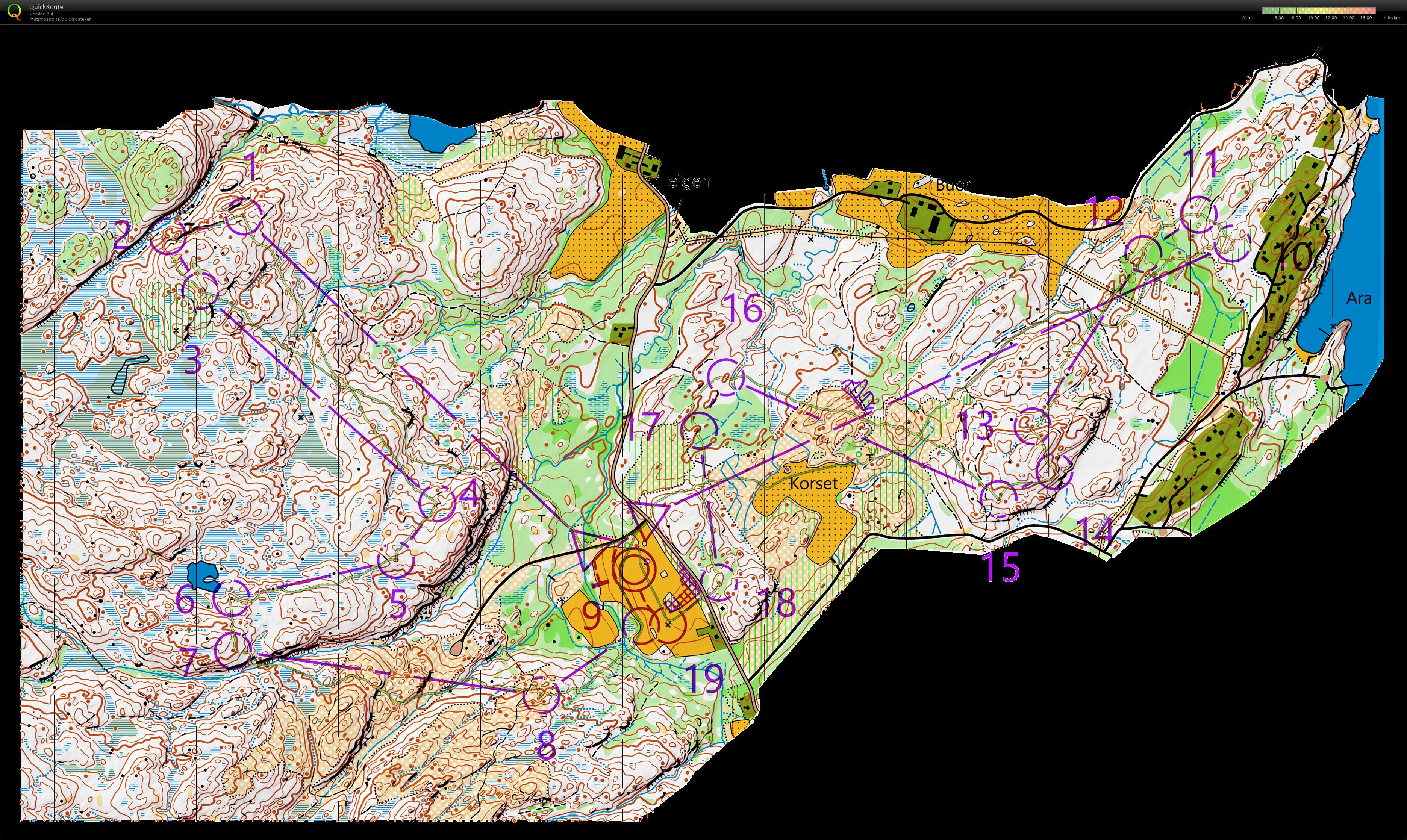The image size is (1407, 840).
Task: Select control circle number 1
Action: click(244, 216)
